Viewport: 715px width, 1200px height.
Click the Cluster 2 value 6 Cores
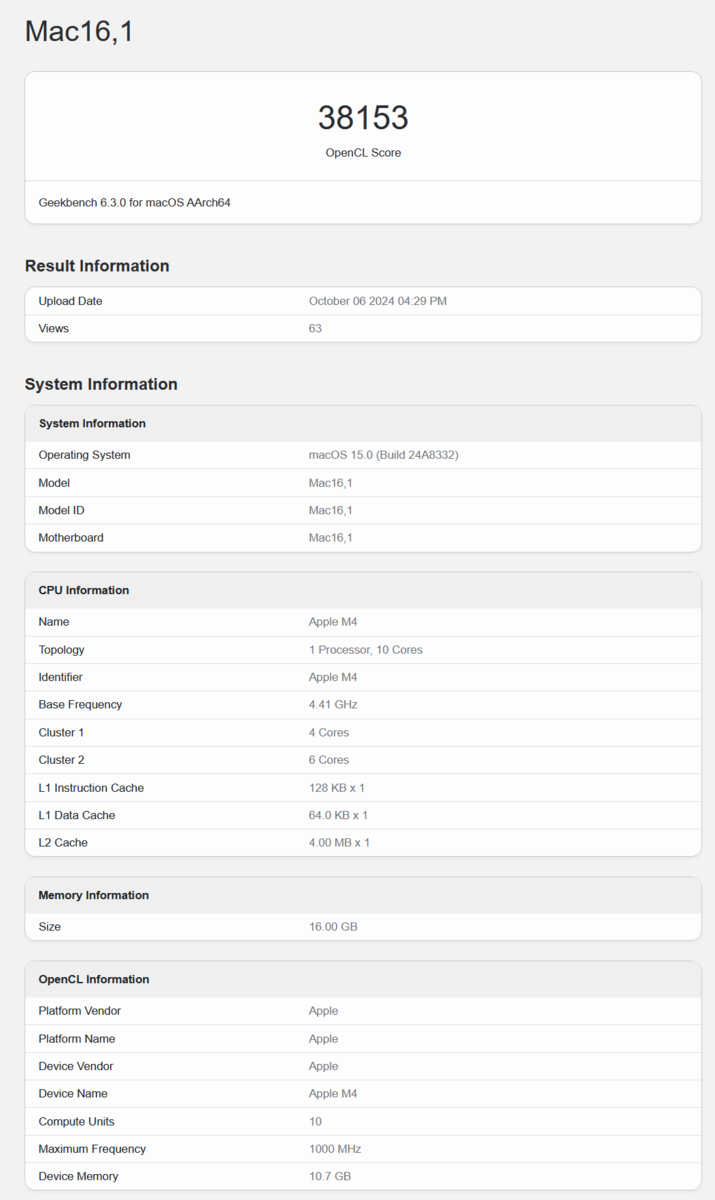pyautogui.click(x=328, y=760)
